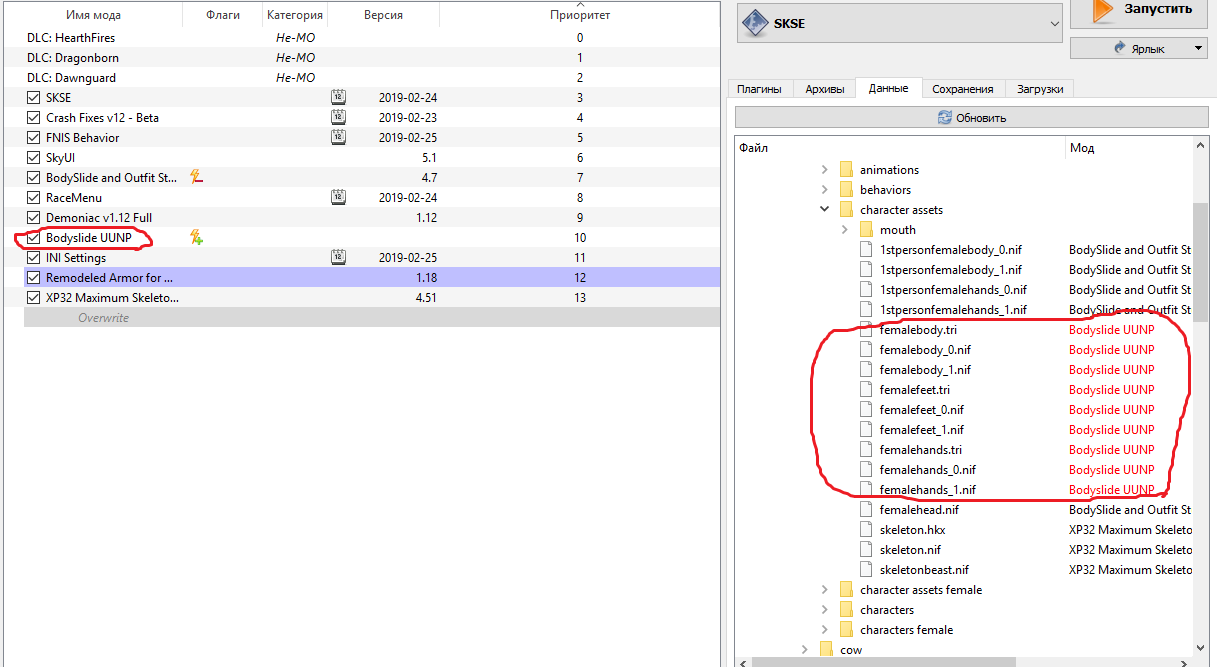This screenshot has width=1217, height=667.
Task: Expand the behaviors folder
Action: coord(824,189)
